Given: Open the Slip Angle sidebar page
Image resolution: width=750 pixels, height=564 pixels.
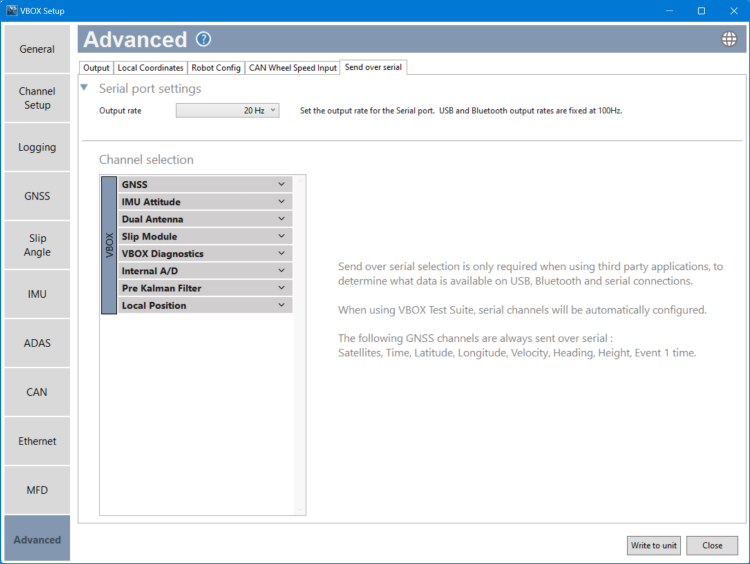Looking at the screenshot, I should 37,245.
